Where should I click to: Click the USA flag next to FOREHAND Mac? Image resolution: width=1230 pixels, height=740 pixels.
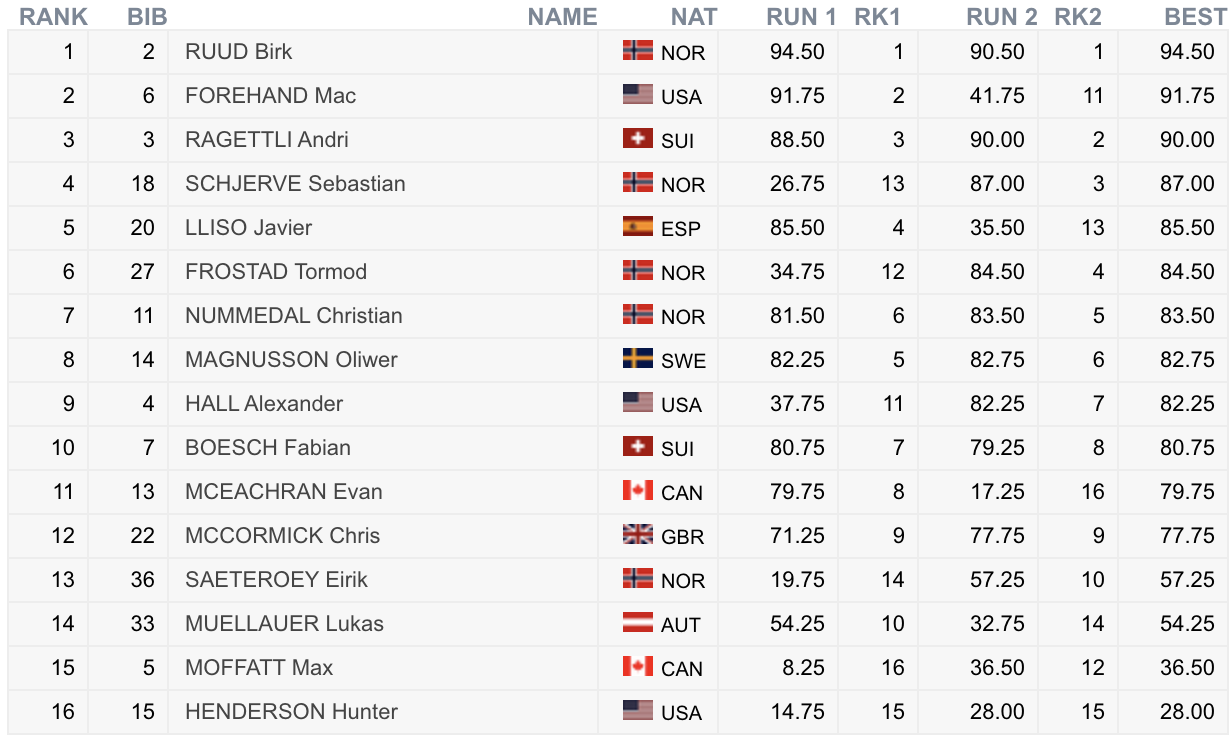coord(637,94)
